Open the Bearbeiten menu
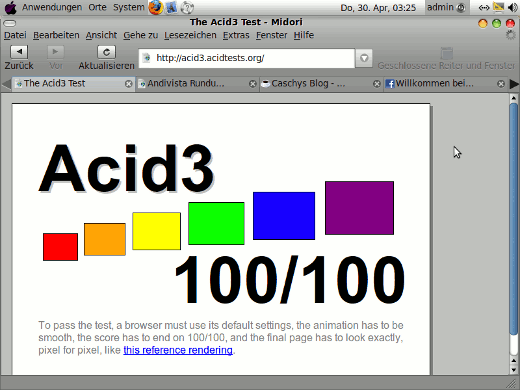 tap(56, 35)
